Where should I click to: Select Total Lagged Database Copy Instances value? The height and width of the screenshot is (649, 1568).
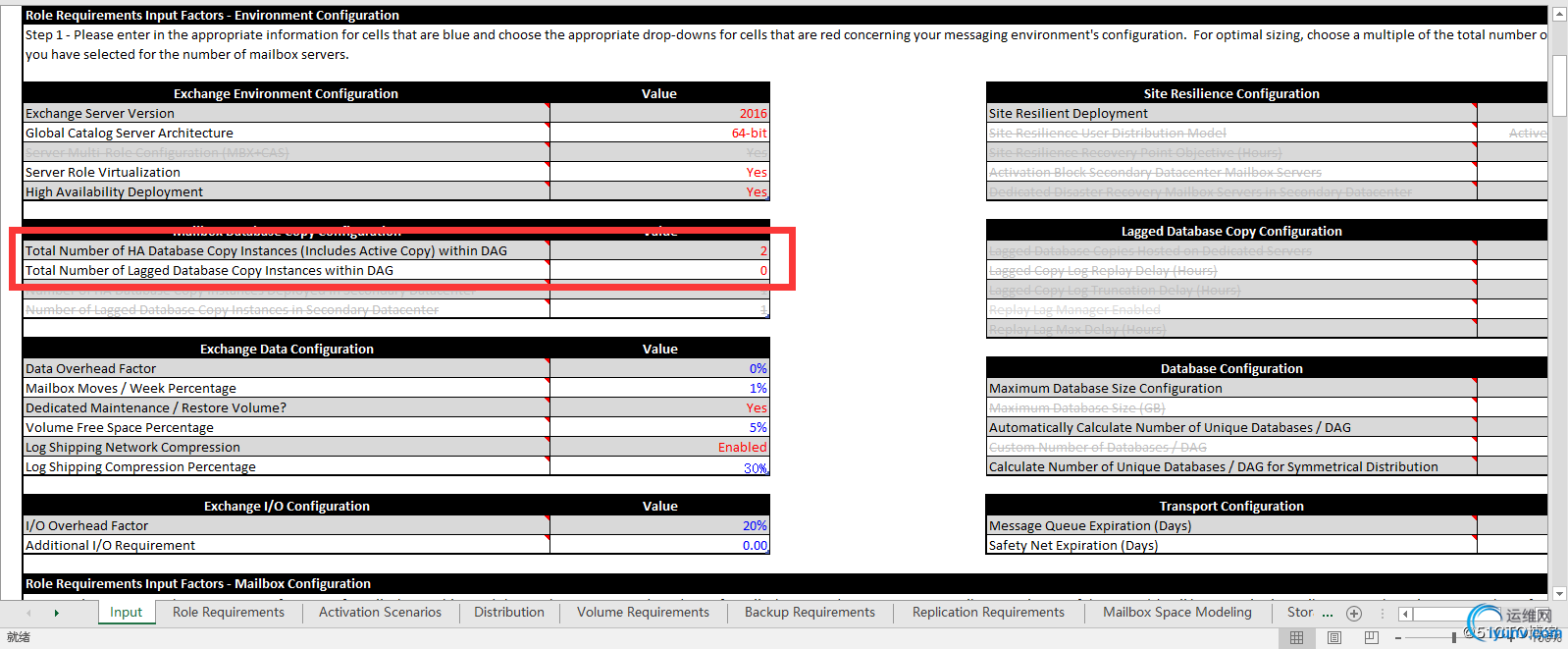point(659,270)
